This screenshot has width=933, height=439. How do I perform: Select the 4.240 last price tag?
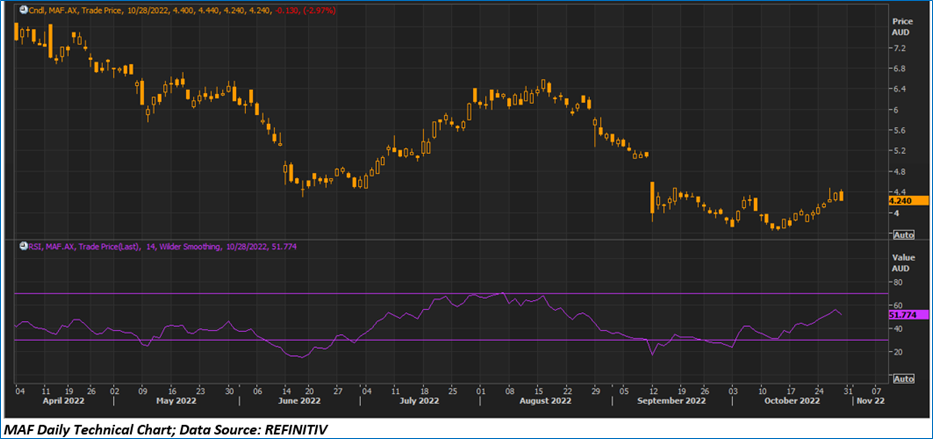click(908, 200)
